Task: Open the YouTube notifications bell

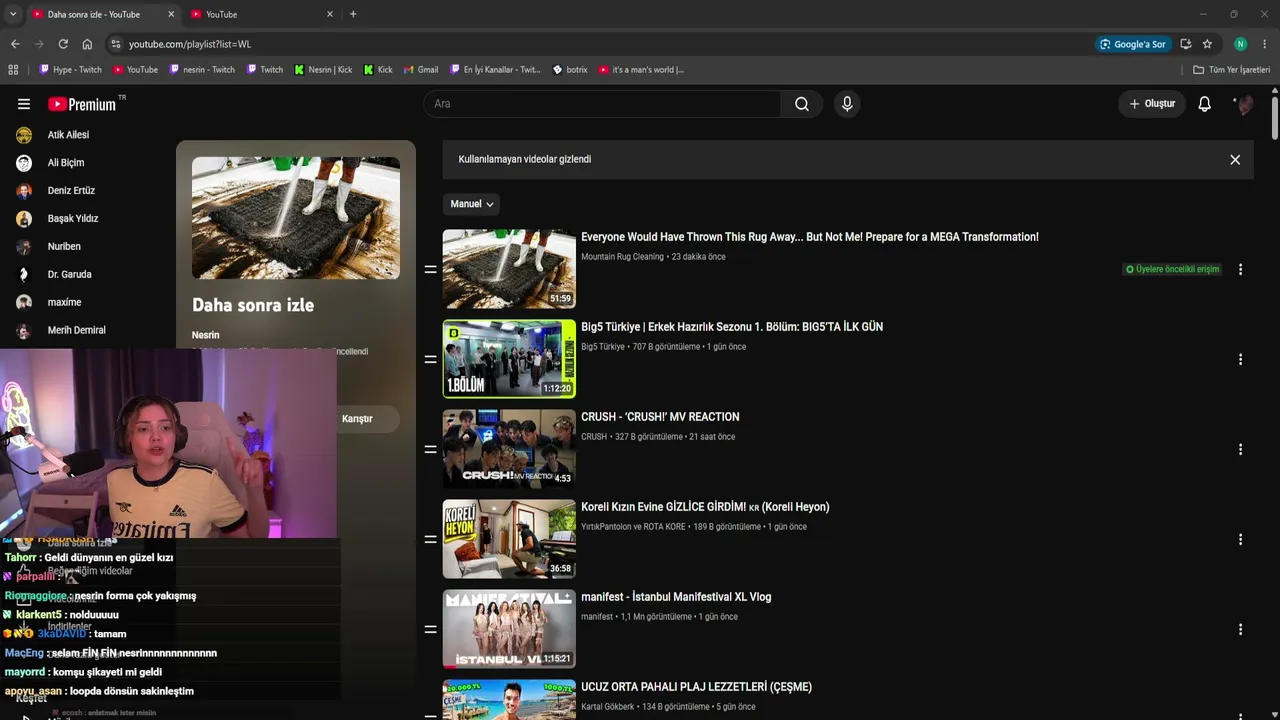Action: pyautogui.click(x=1205, y=104)
